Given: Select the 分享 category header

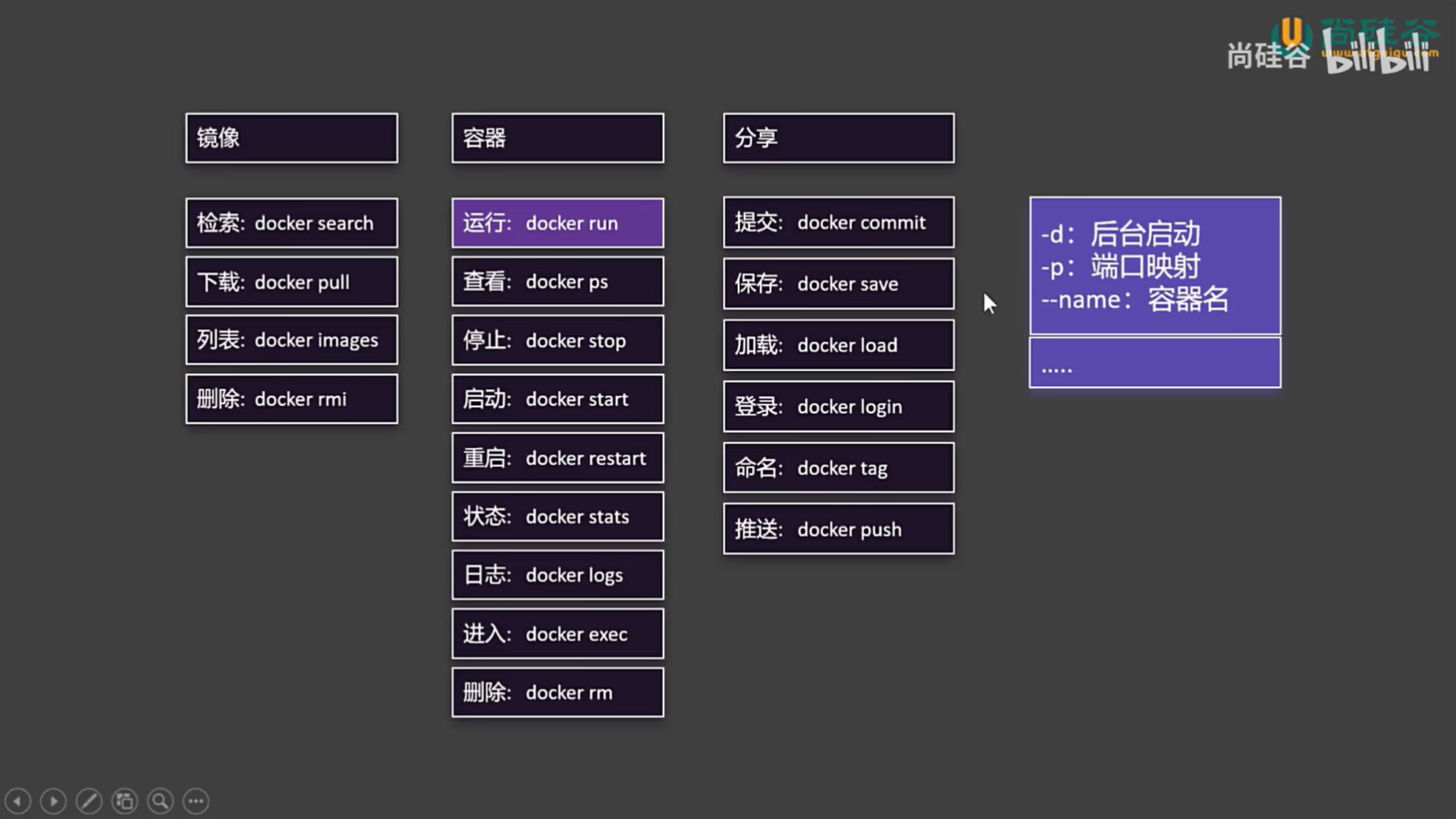Looking at the screenshot, I should point(838,138).
